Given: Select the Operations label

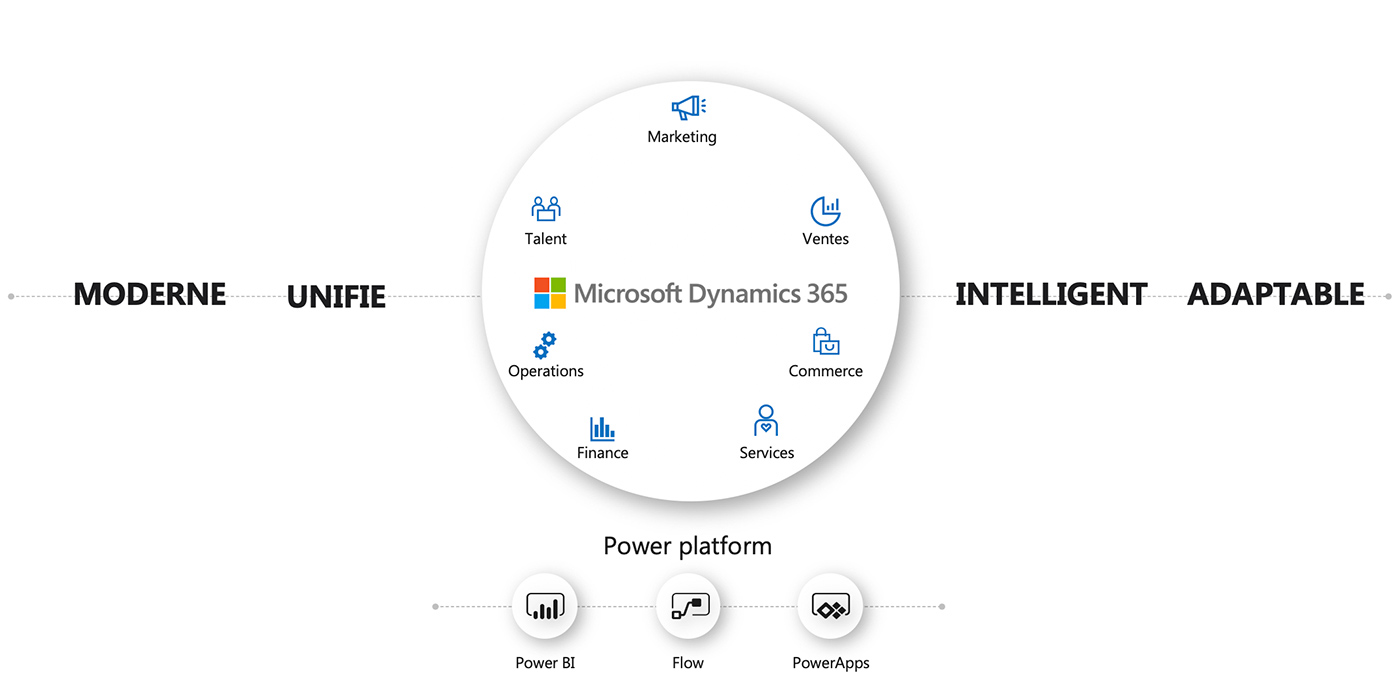Looking at the screenshot, I should click(546, 371).
